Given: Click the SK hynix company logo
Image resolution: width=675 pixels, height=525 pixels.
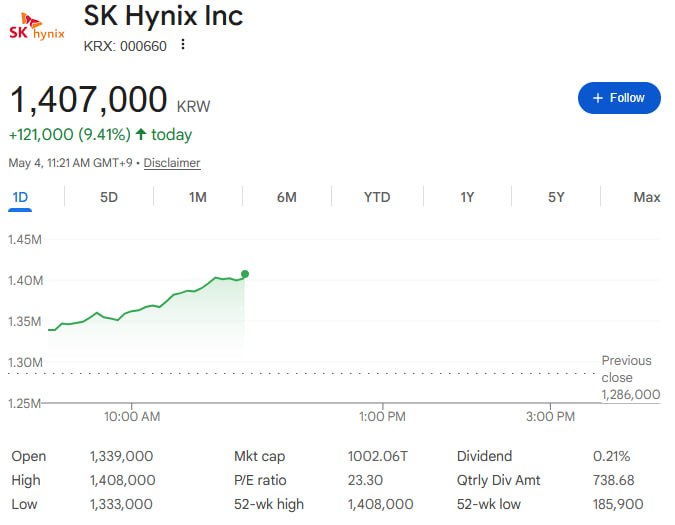Looking at the screenshot, I should click(x=37, y=27).
